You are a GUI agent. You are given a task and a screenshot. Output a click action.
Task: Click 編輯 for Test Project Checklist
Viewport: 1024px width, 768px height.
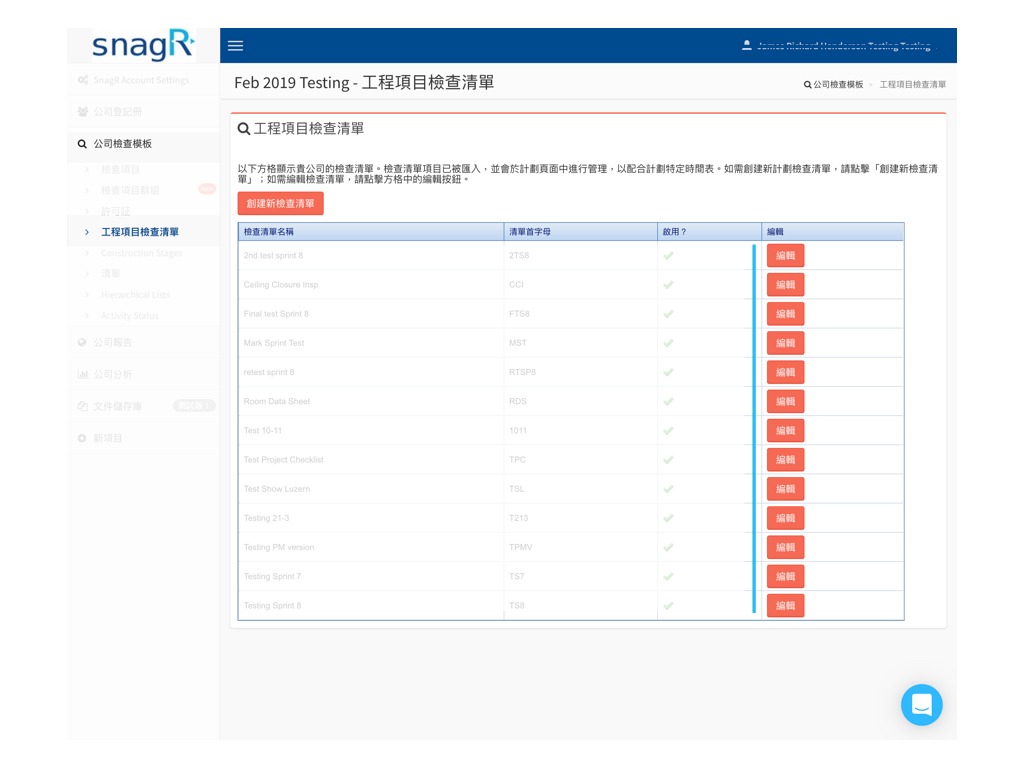point(785,460)
